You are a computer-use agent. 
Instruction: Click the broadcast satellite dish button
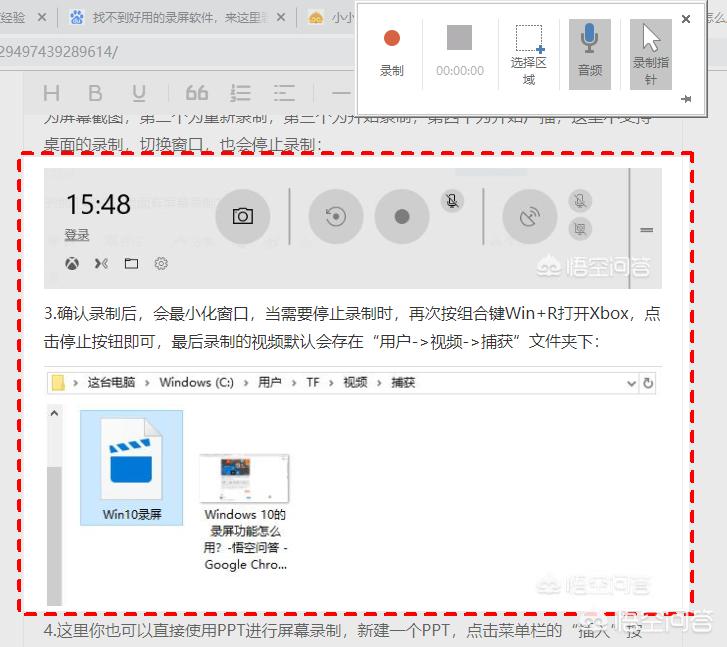(x=530, y=216)
